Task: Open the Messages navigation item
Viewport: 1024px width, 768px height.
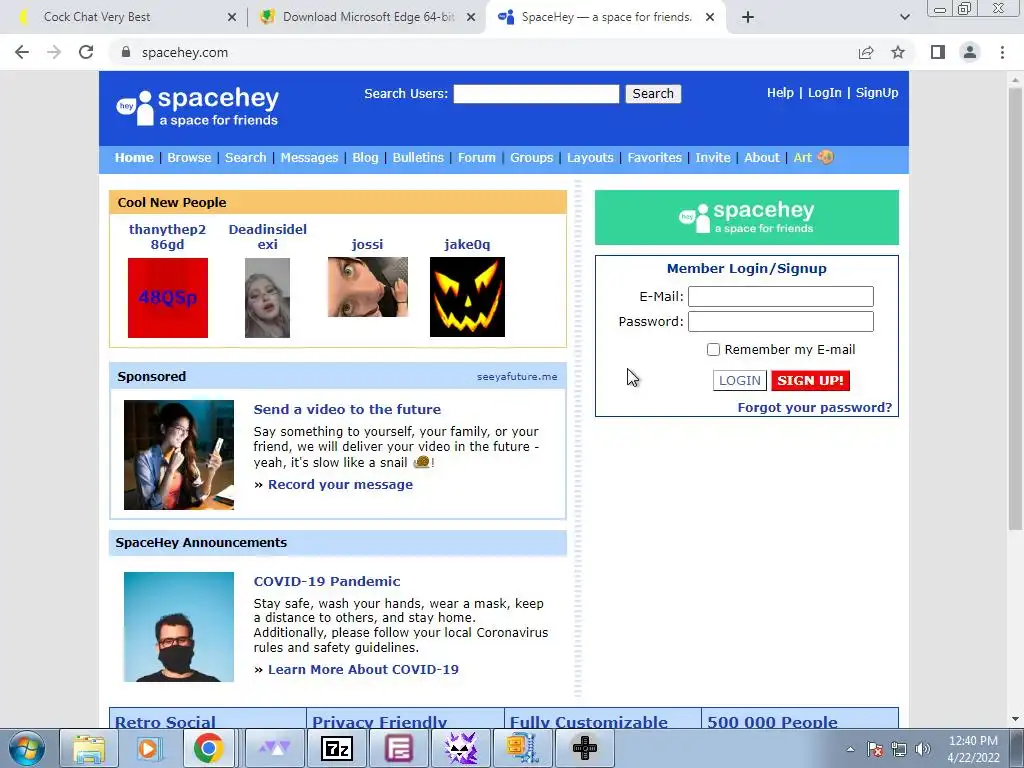Action: coord(309,157)
